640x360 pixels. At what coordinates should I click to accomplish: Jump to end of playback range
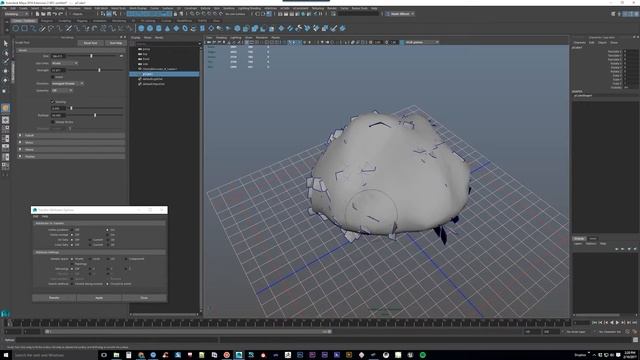(634, 322)
